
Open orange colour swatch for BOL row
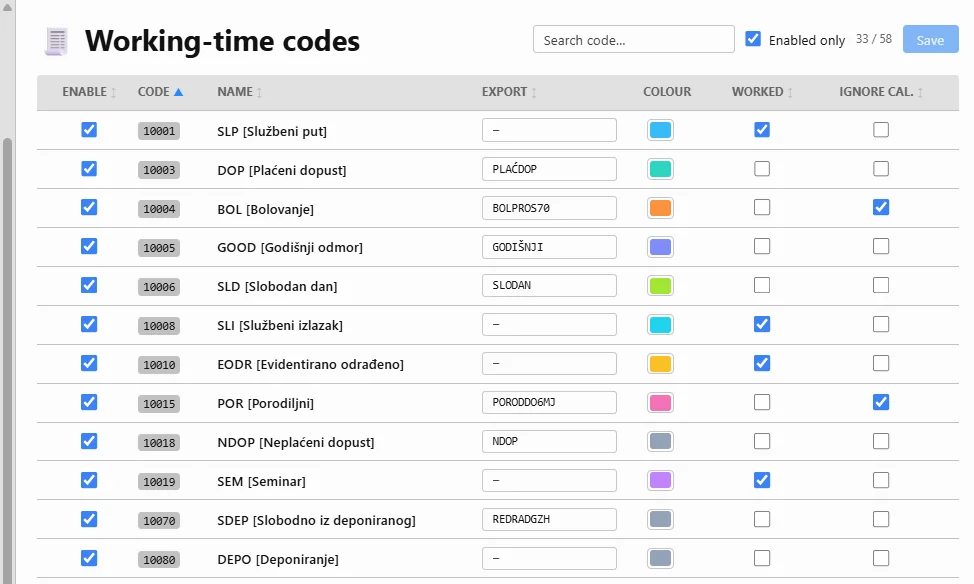660,208
